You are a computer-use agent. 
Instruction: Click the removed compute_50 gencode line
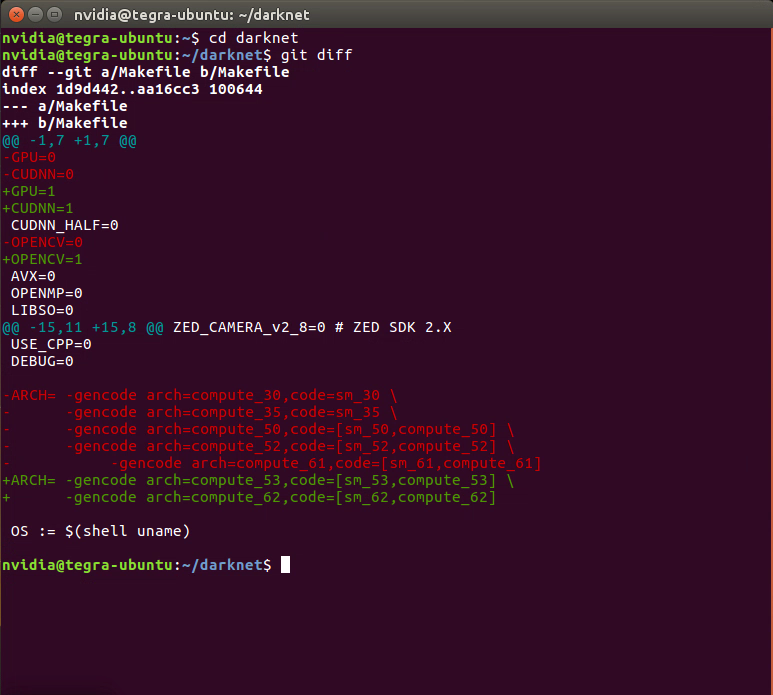click(258, 429)
